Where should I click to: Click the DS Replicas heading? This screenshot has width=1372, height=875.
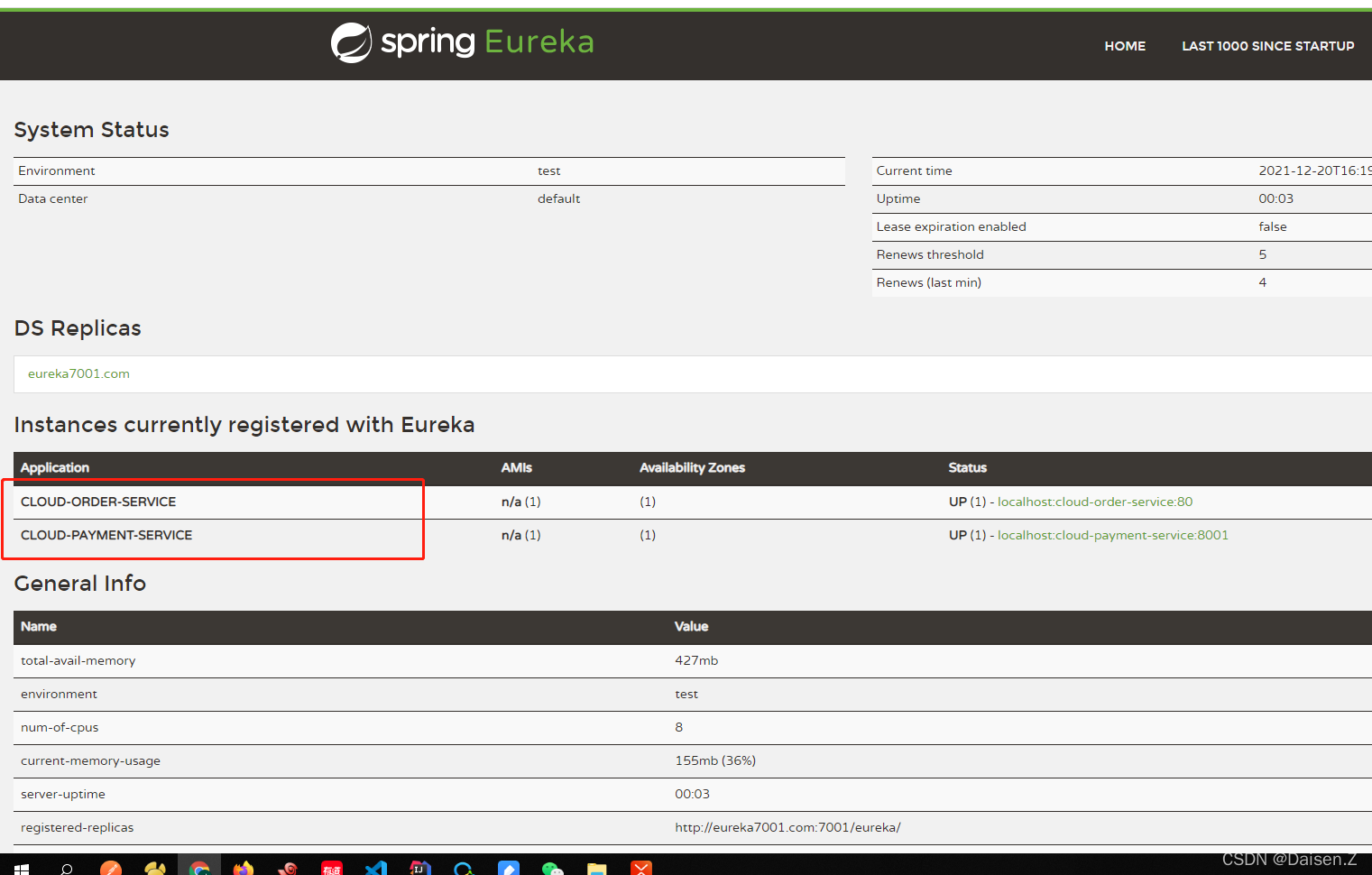pos(78,328)
